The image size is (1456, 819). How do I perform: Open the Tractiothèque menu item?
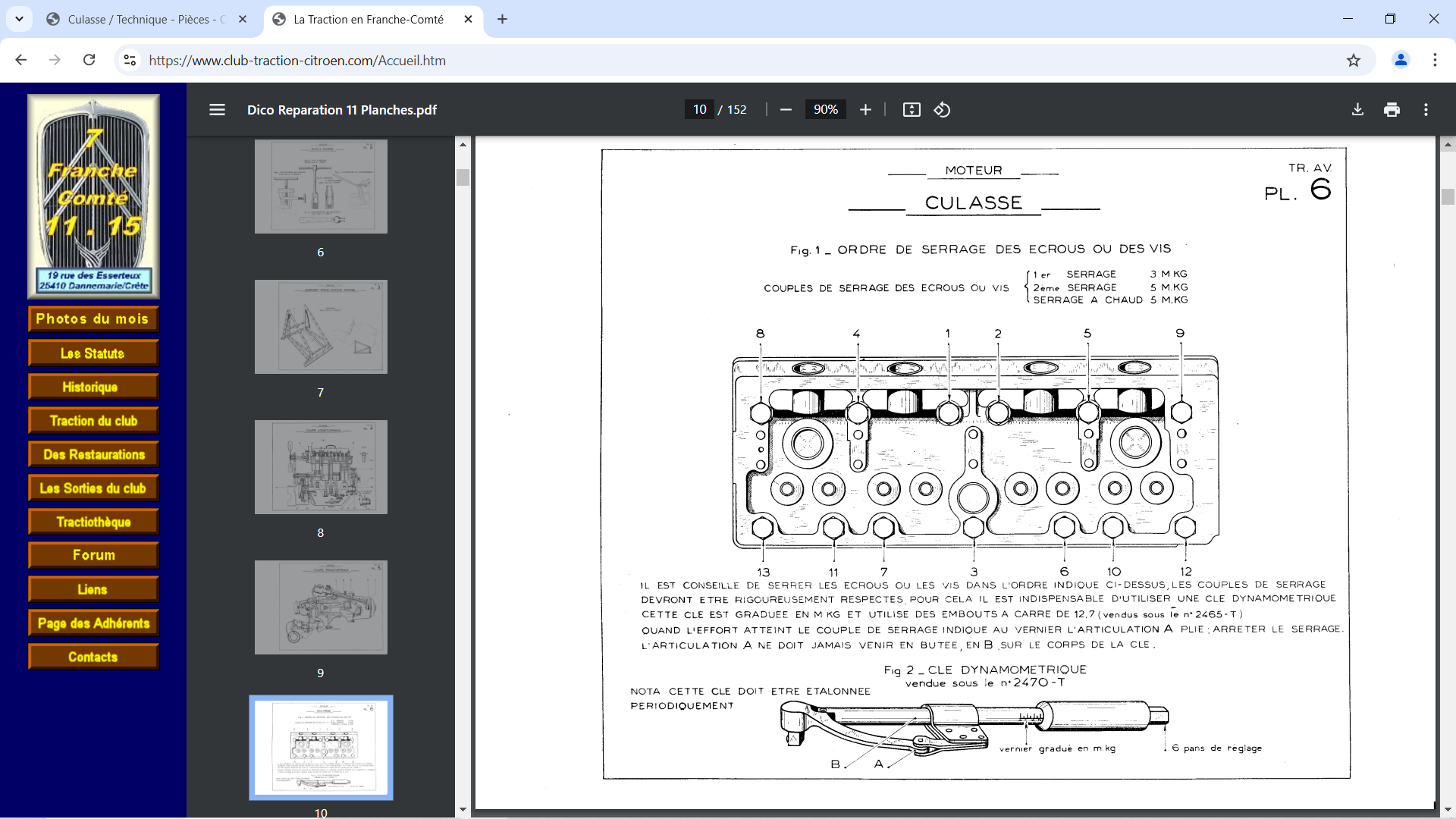pos(93,522)
